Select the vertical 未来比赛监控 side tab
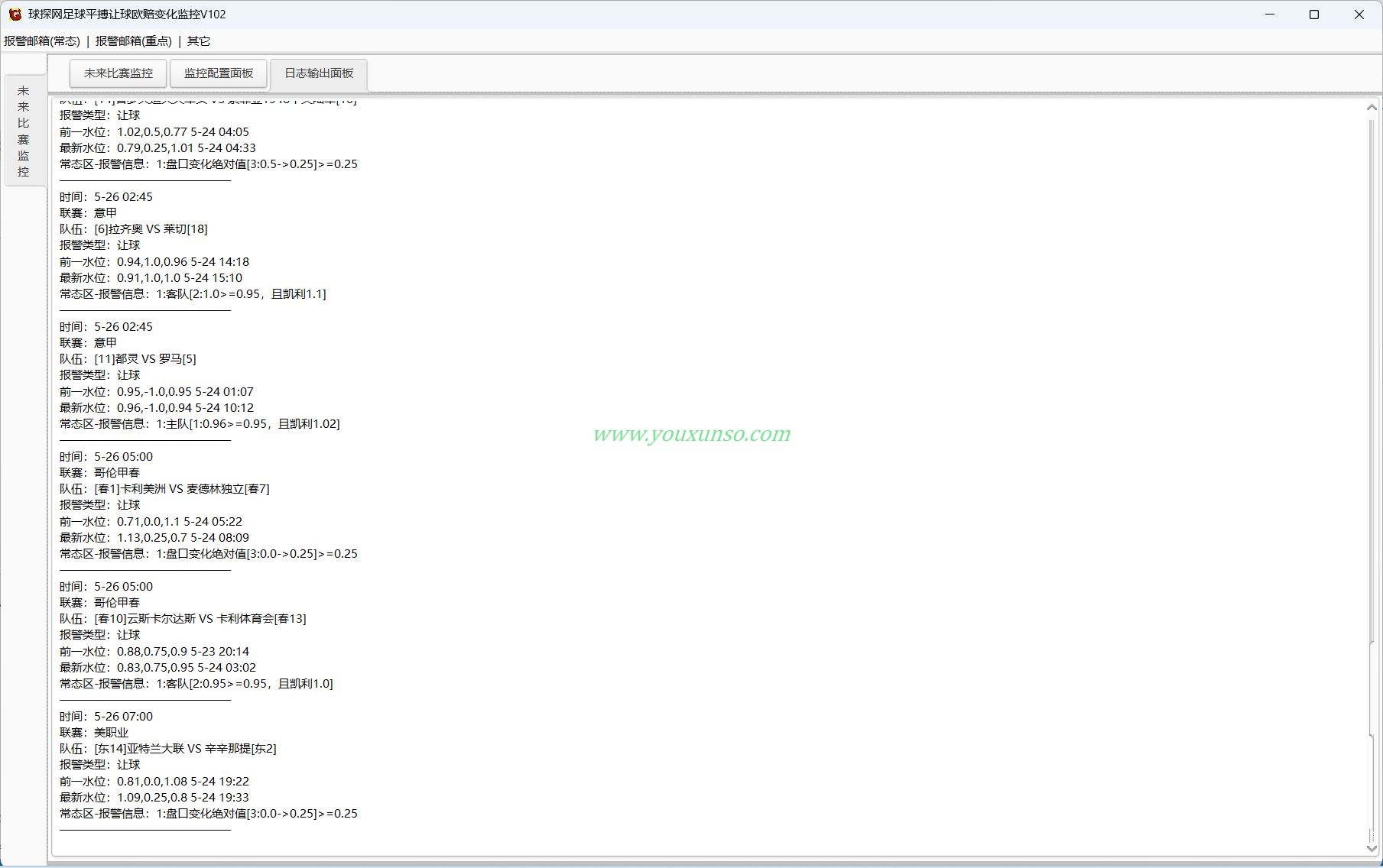Screen dimensions: 1383x868 pos(24,131)
